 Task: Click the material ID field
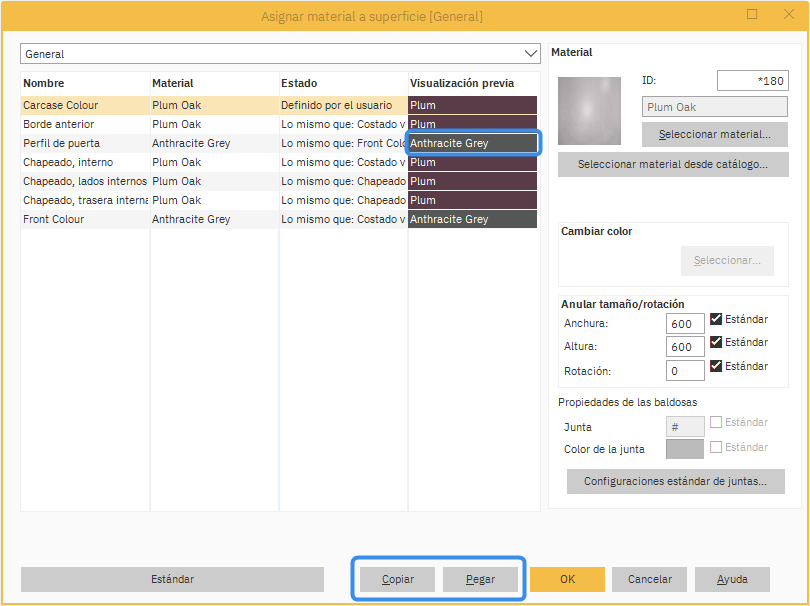752,81
